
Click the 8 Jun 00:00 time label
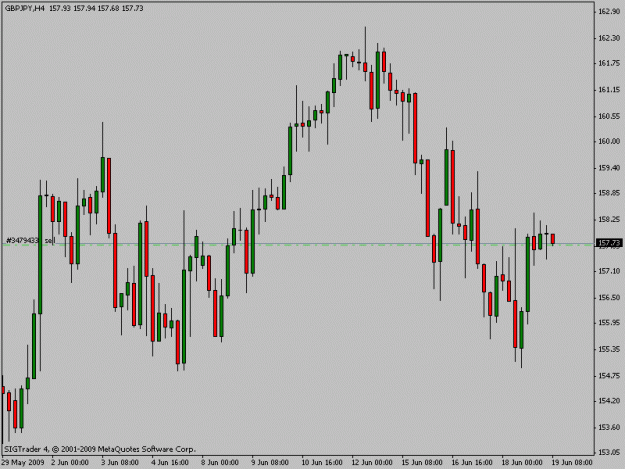220,463
